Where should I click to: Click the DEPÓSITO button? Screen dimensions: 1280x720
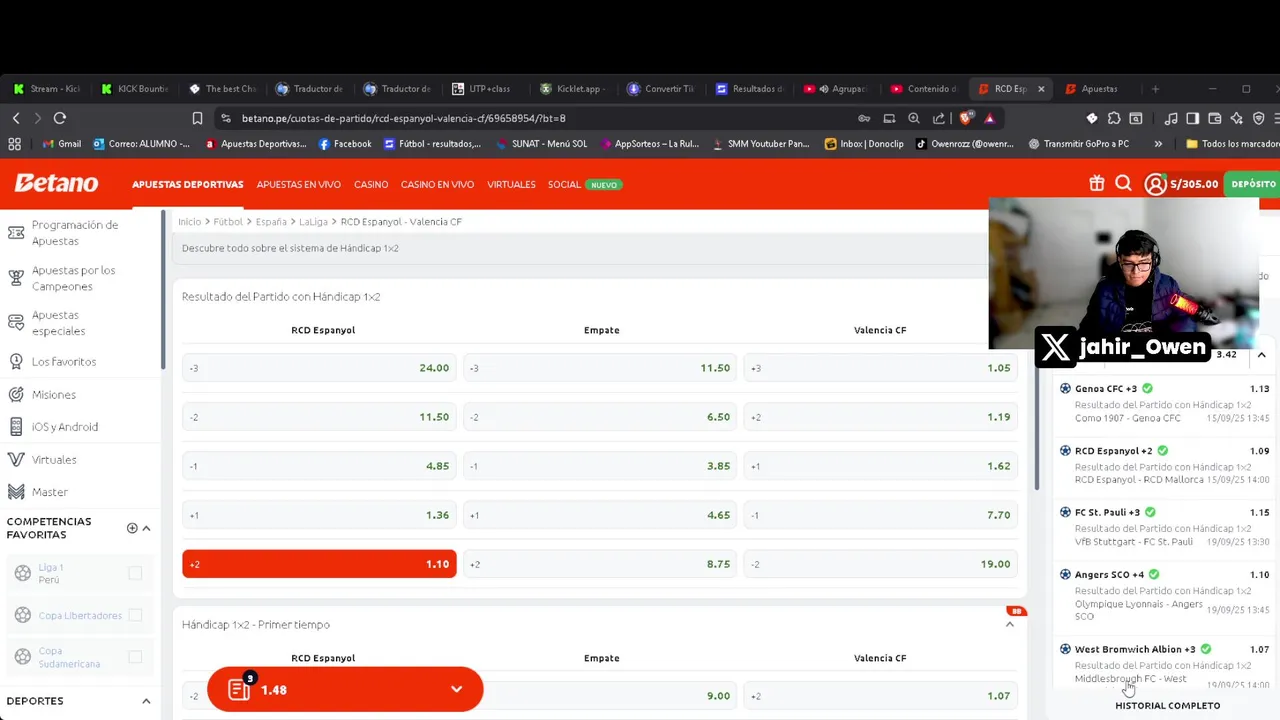1253,184
